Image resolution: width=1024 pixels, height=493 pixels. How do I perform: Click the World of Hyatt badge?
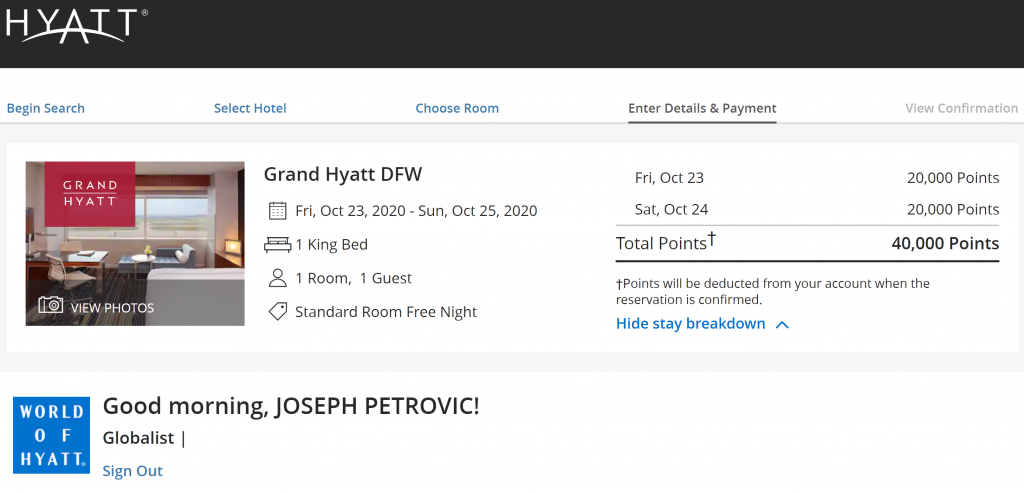(x=52, y=435)
